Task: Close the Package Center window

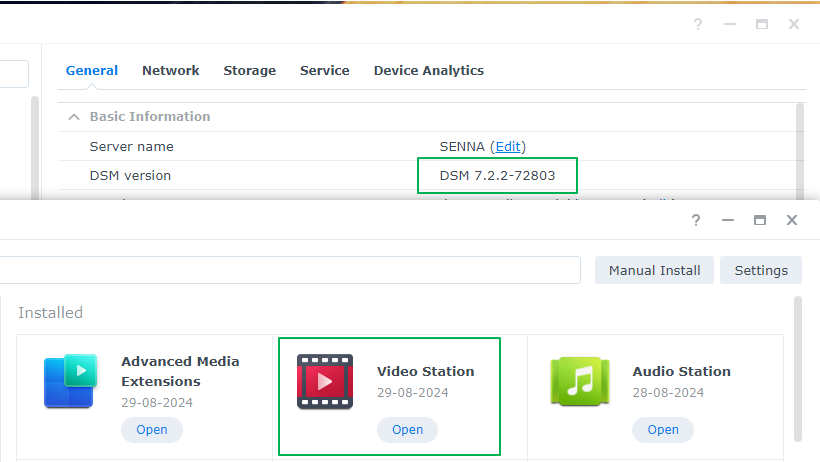Action: click(792, 219)
